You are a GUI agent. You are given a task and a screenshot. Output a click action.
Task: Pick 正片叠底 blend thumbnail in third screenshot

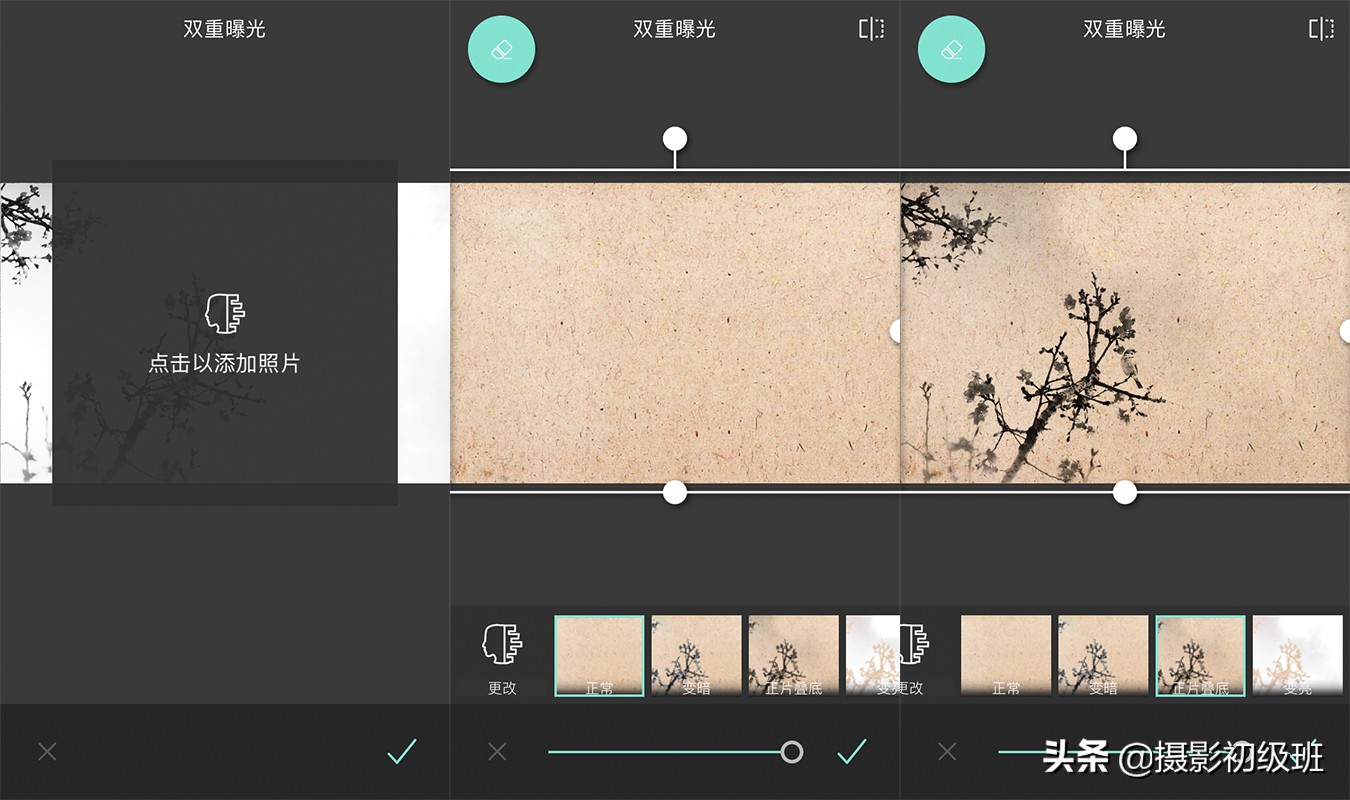coord(1200,656)
